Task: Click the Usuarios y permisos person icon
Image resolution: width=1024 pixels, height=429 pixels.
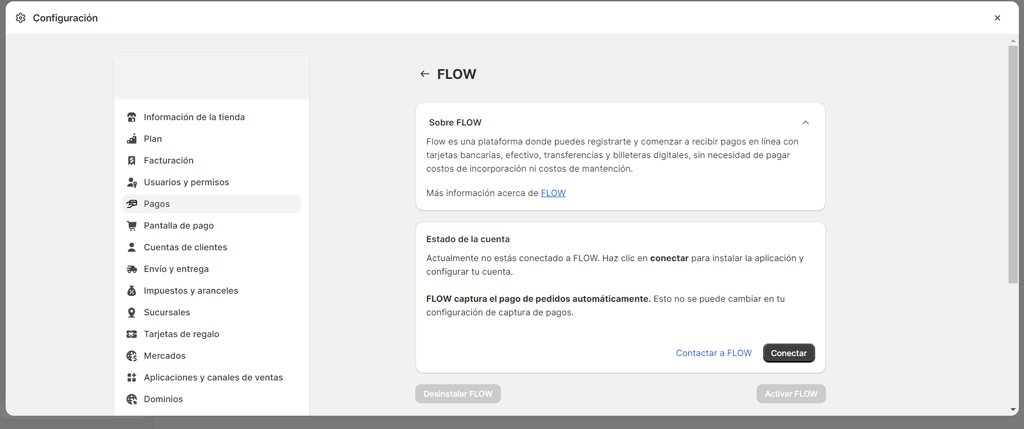Action: [131, 182]
